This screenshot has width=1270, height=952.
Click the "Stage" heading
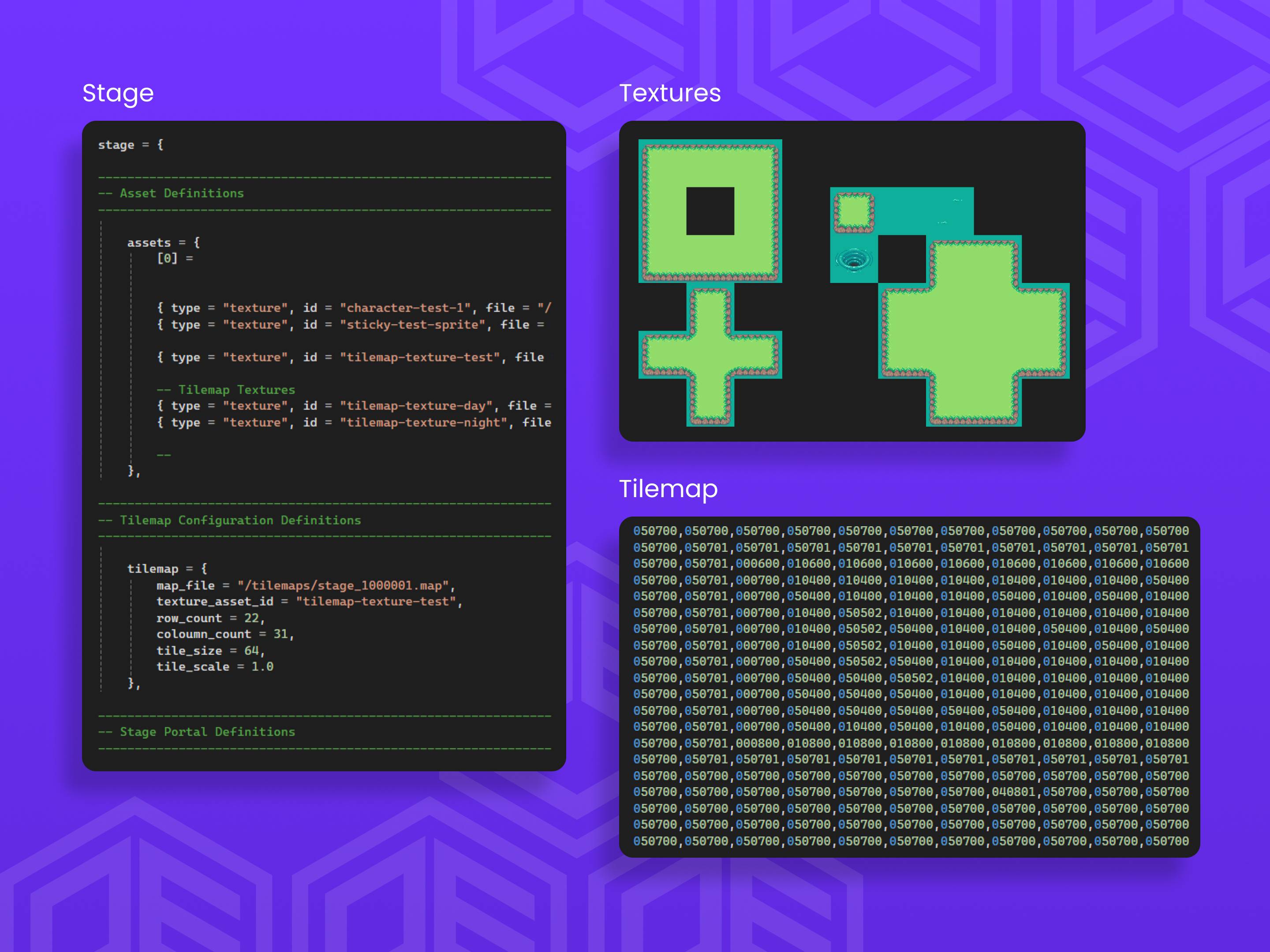[x=118, y=93]
